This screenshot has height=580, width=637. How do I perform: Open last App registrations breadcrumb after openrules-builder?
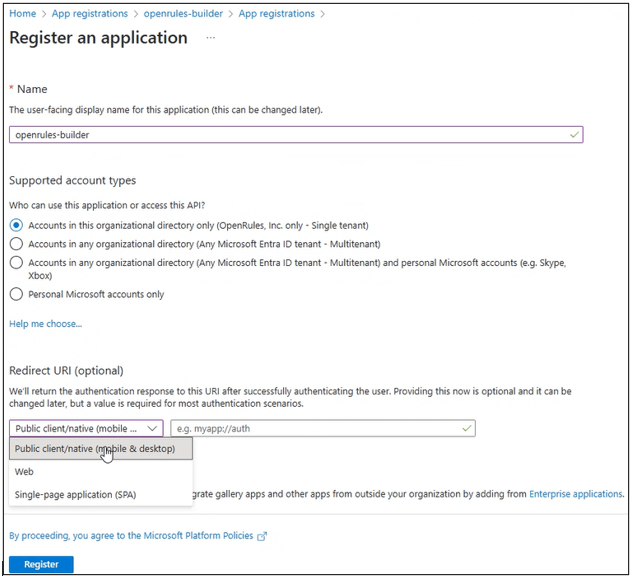tap(276, 14)
